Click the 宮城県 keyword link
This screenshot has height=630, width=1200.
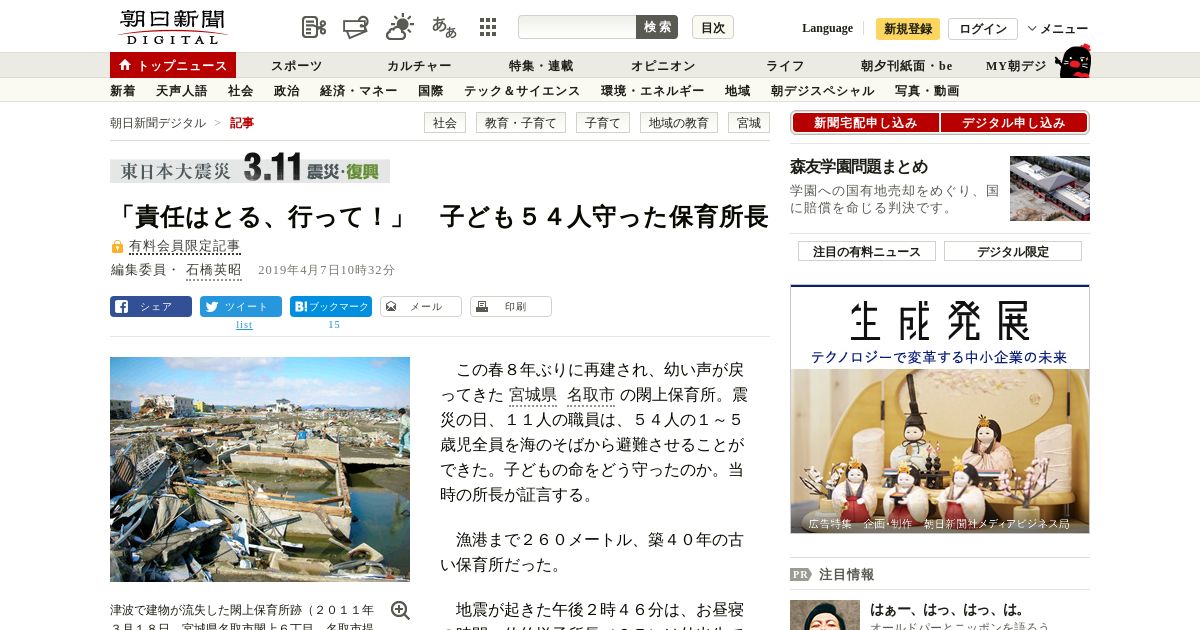tap(532, 395)
